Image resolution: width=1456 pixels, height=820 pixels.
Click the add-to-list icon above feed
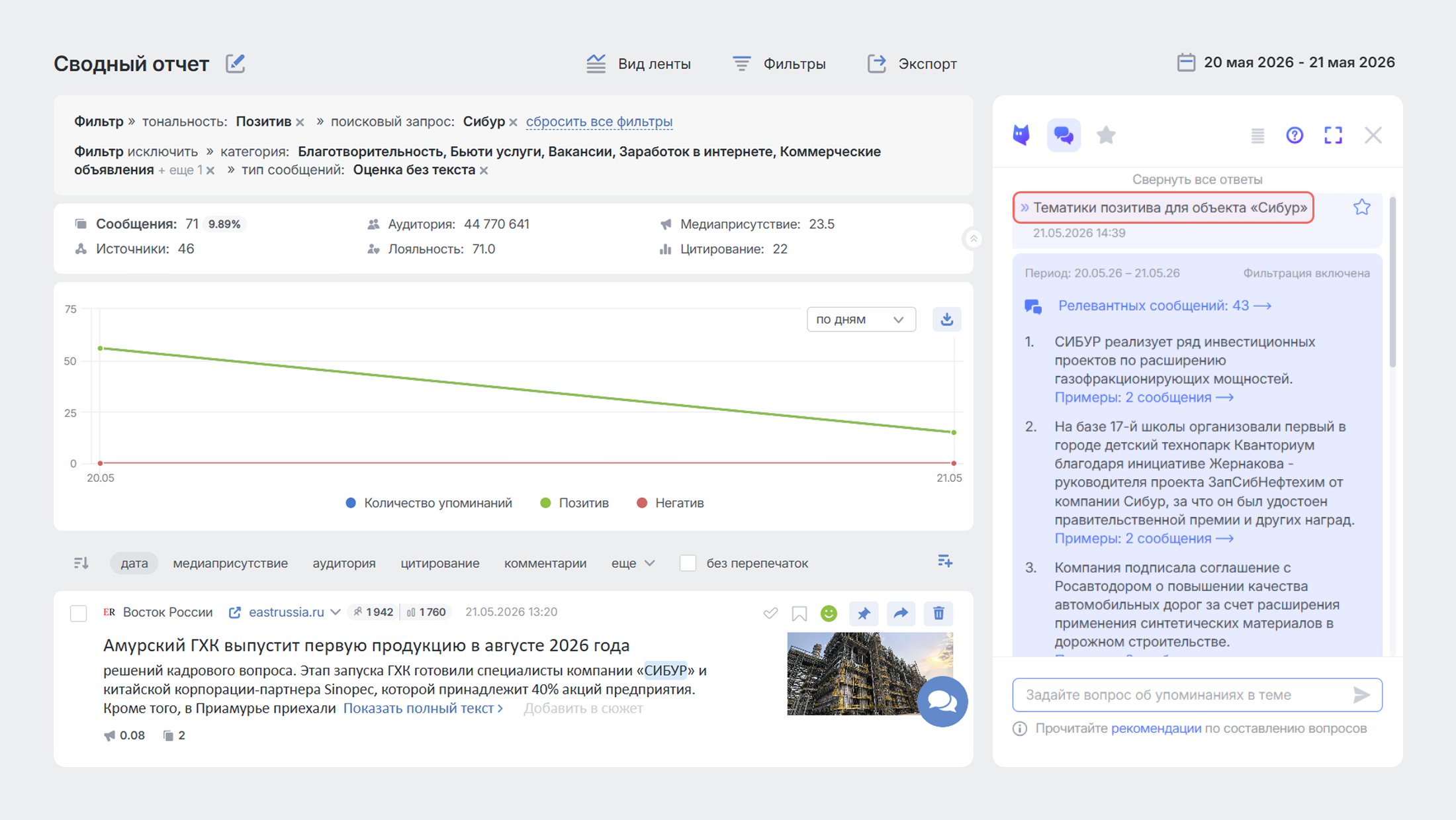945,562
